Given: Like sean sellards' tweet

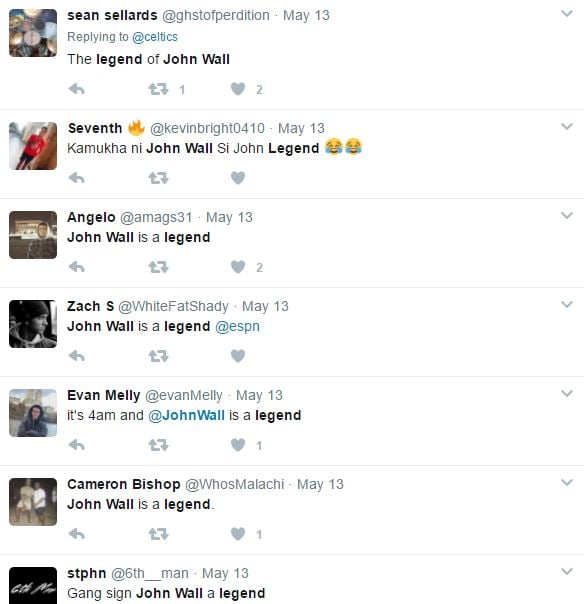Looking at the screenshot, I should coord(238,89).
